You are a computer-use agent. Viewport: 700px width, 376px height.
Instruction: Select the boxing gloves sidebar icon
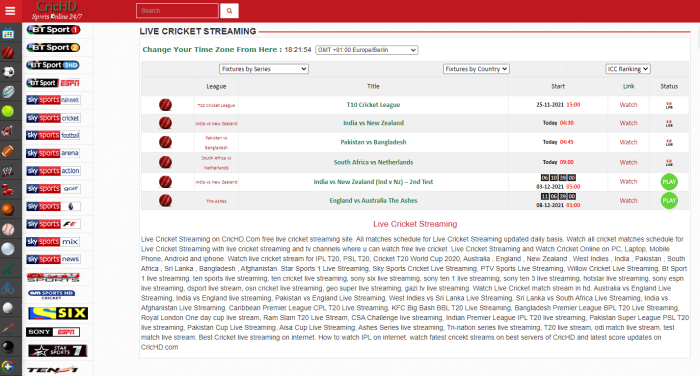pyautogui.click(x=8, y=190)
